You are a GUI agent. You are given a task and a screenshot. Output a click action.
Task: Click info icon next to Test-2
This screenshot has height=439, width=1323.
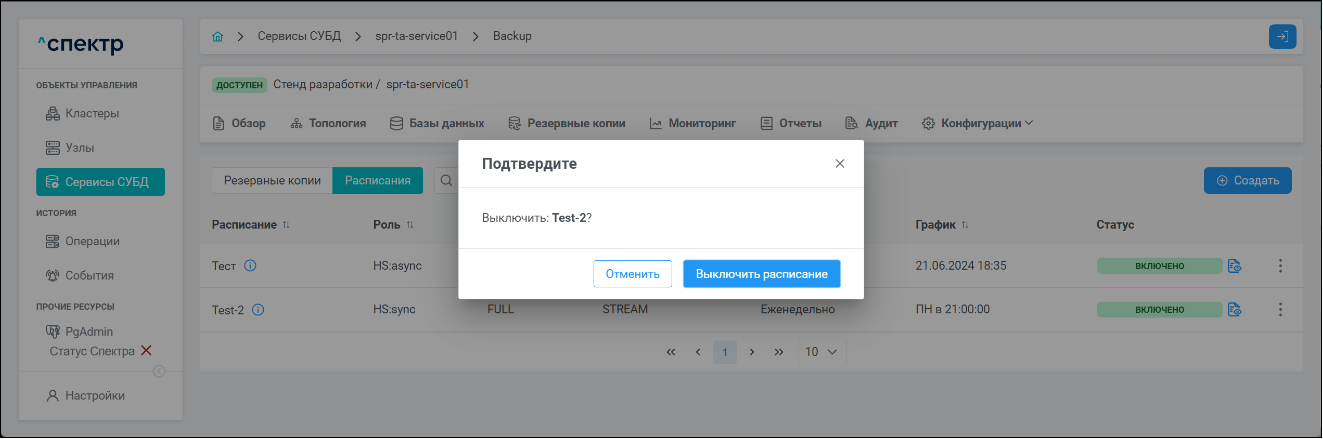(x=258, y=310)
